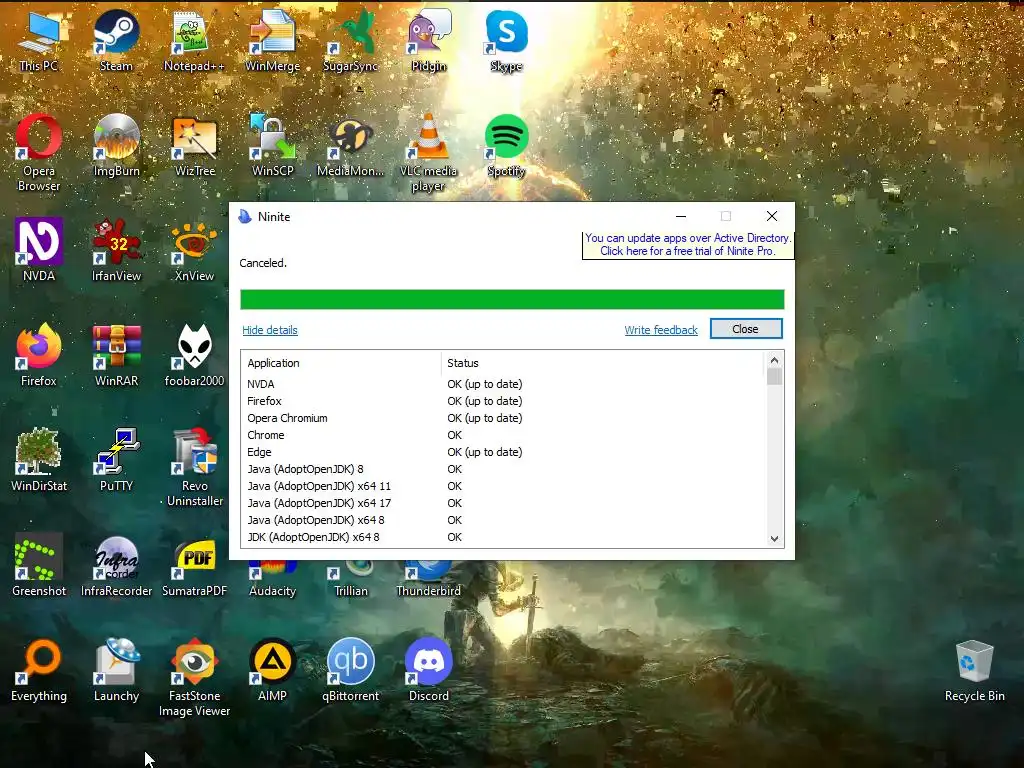This screenshot has width=1024, height=768.
Task: Click the Application column header
Action: (x=341, y=363)
